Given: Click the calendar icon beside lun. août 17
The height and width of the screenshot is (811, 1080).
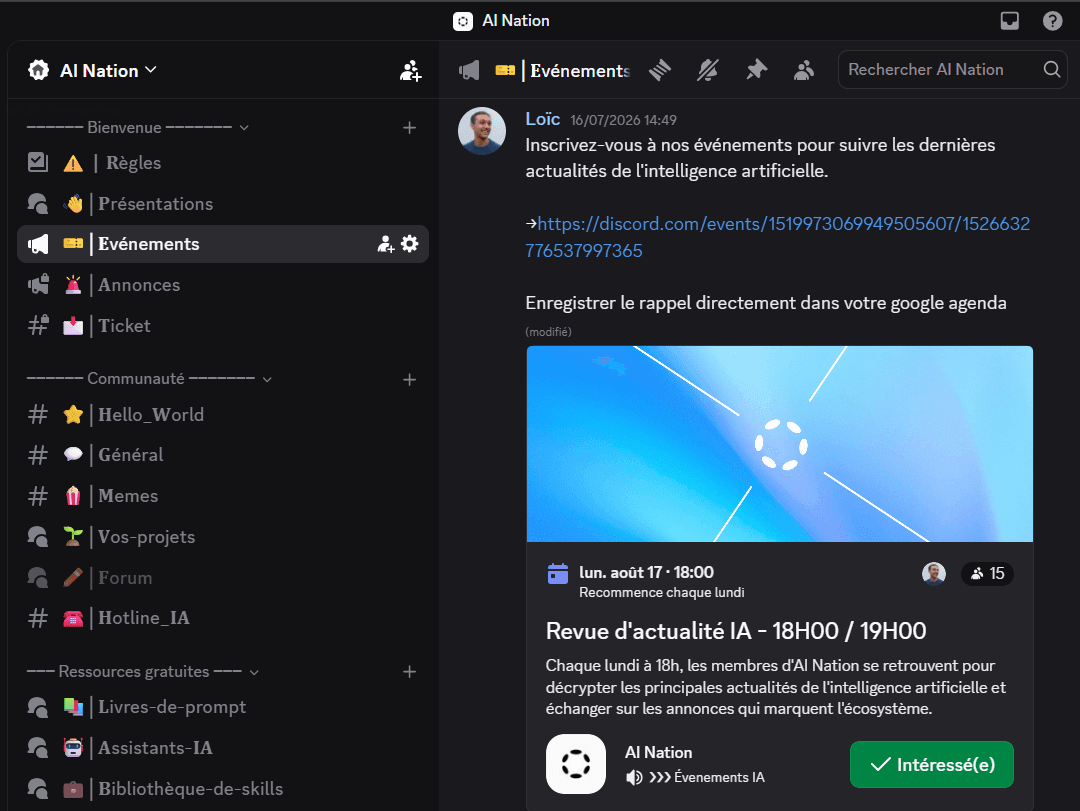Looking at the screenshot, I should click(x=558, y=573).
